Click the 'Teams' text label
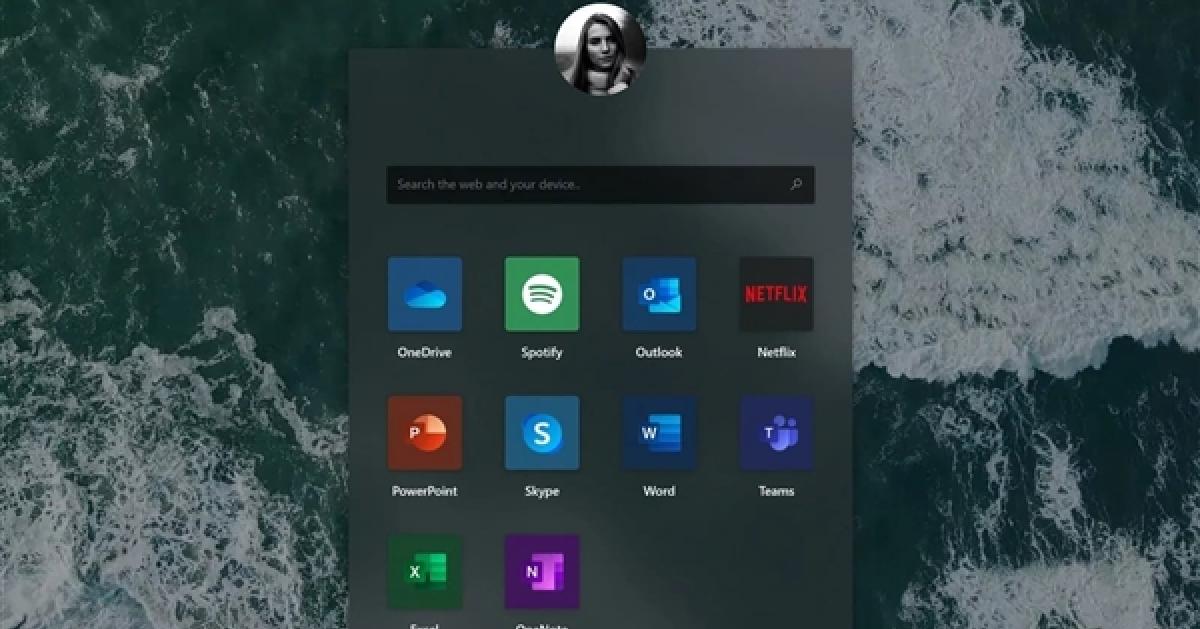Screen dimensions: 1200x629 pyautogui.click(x=776, y=491)
